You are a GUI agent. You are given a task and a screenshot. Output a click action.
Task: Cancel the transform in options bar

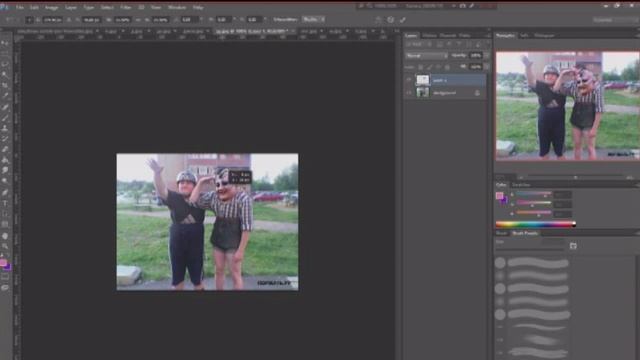coord(391,20)
